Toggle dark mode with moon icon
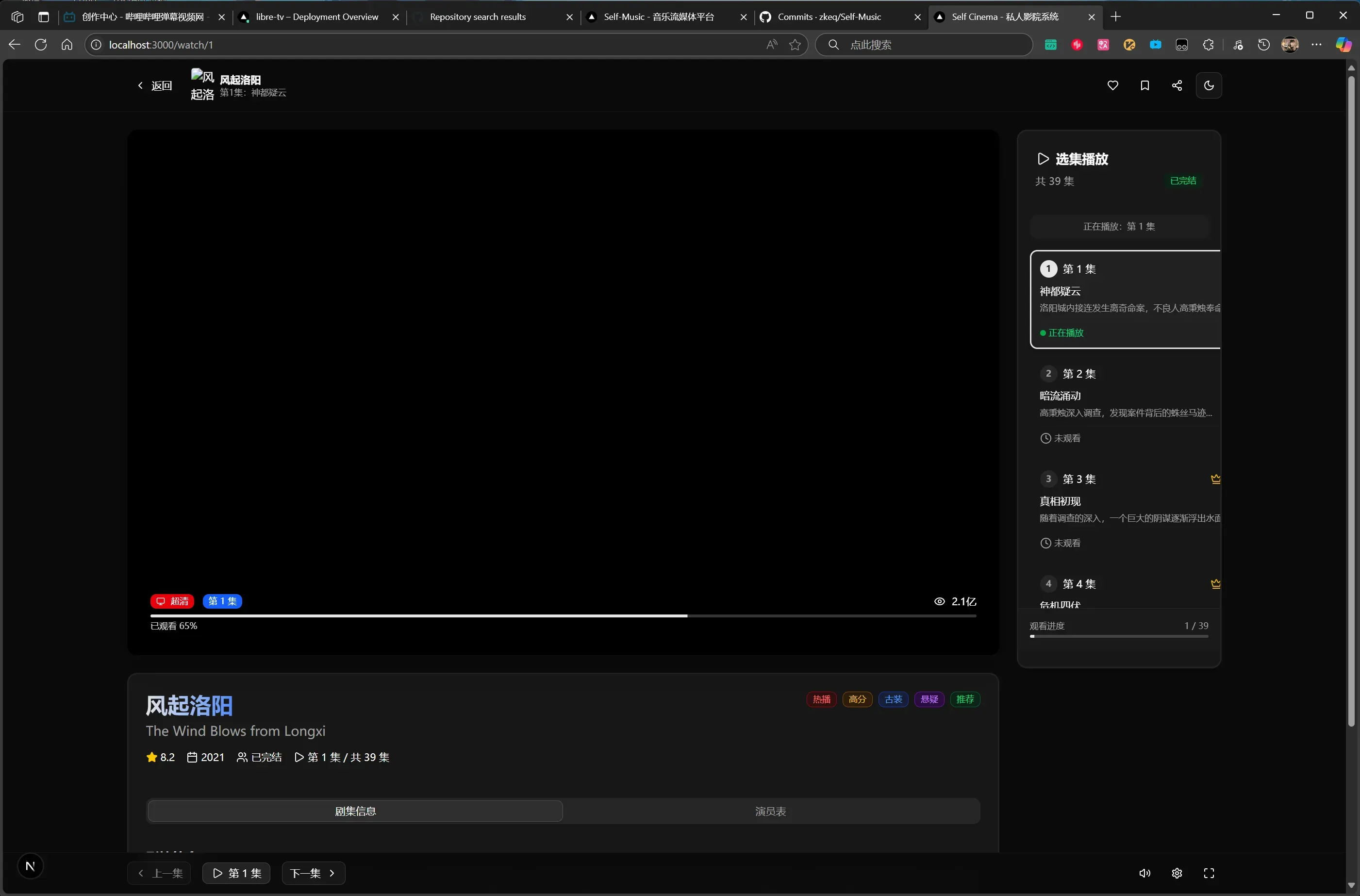This screenshot has height=896, width=1360. (x=1209, y=86)
